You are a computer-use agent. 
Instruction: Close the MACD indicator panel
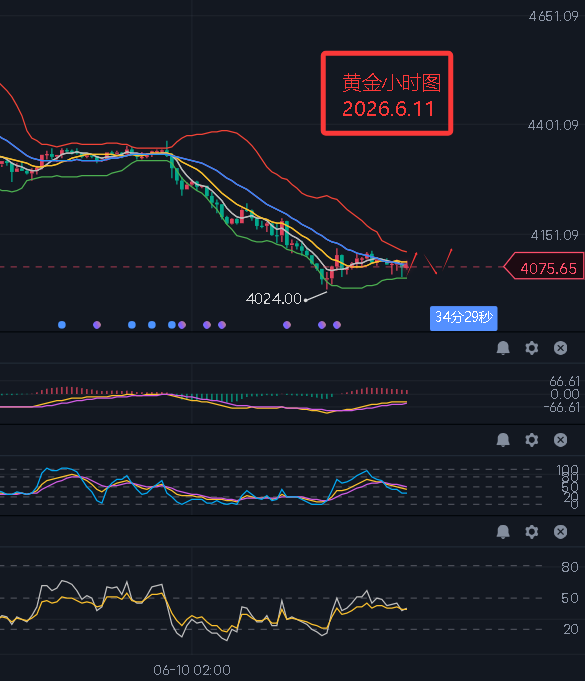560,348
